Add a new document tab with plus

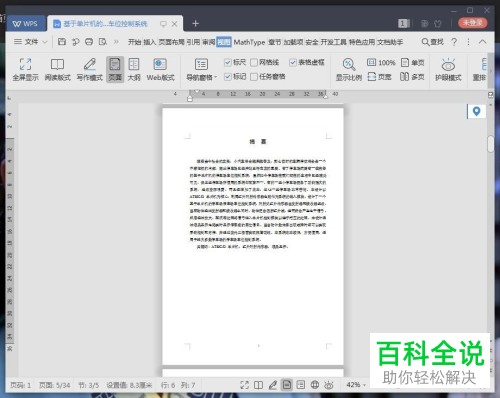point(196,23)
